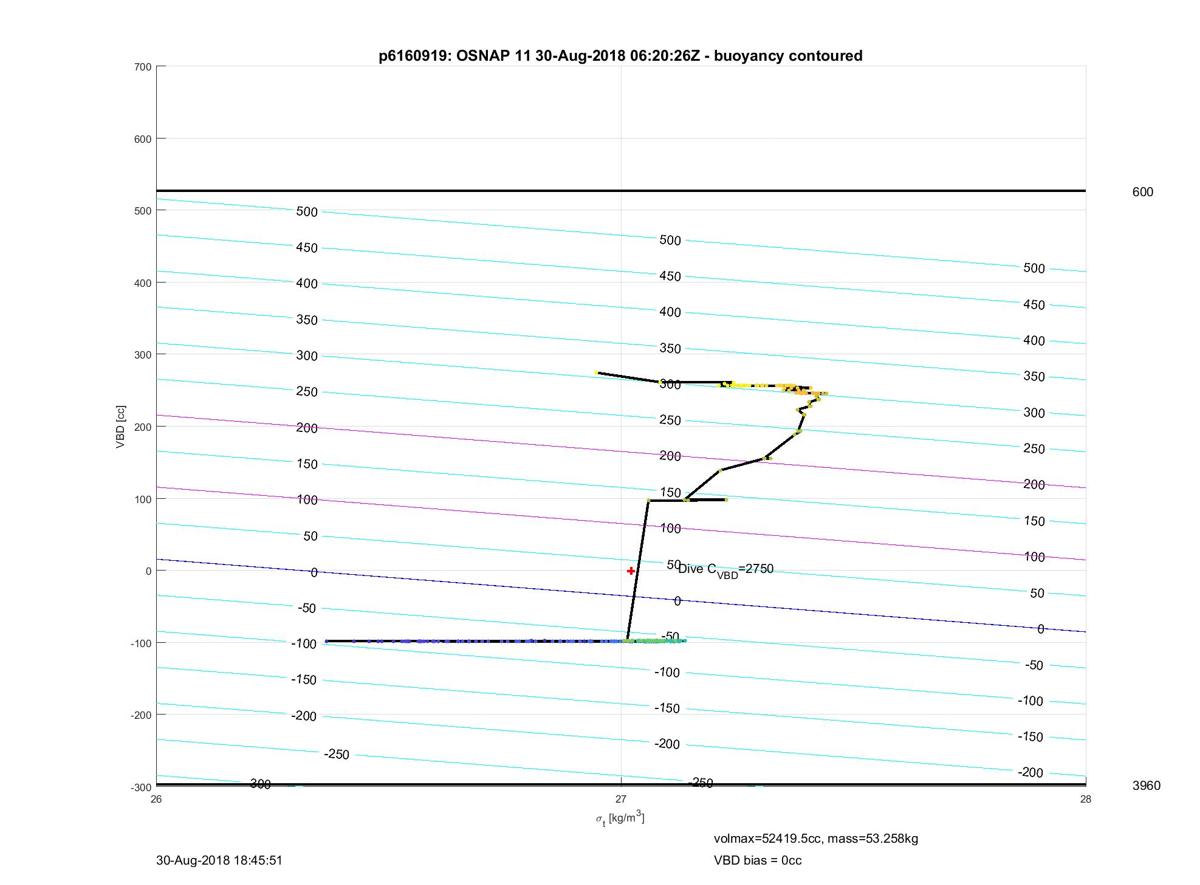The height and width of the screenshot is (885, 1200).
Task: Click VBD axis tick label '400'
Action: click(x=142, y=283)
